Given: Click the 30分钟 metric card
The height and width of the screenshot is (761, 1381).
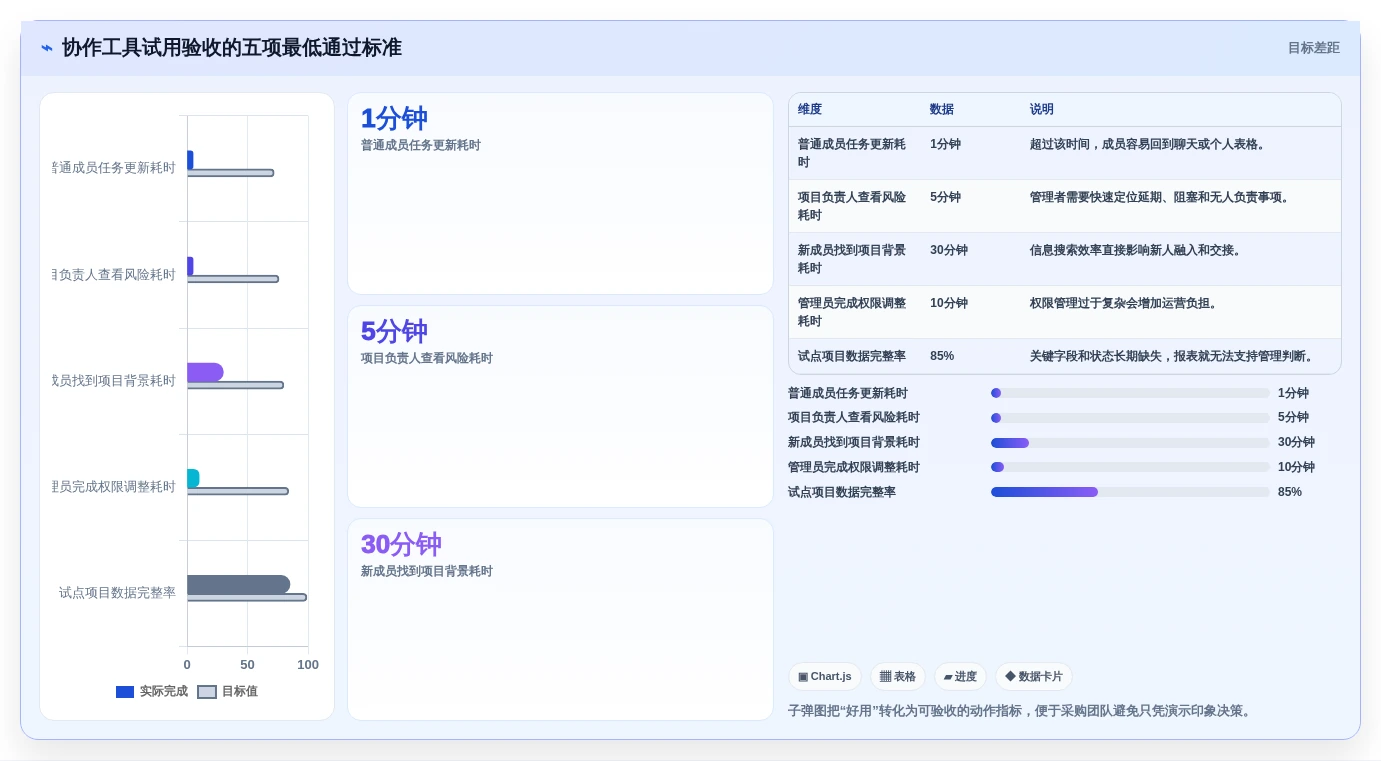Looking at the screenshot, I should pyautogui.click(x=560, y=620).
